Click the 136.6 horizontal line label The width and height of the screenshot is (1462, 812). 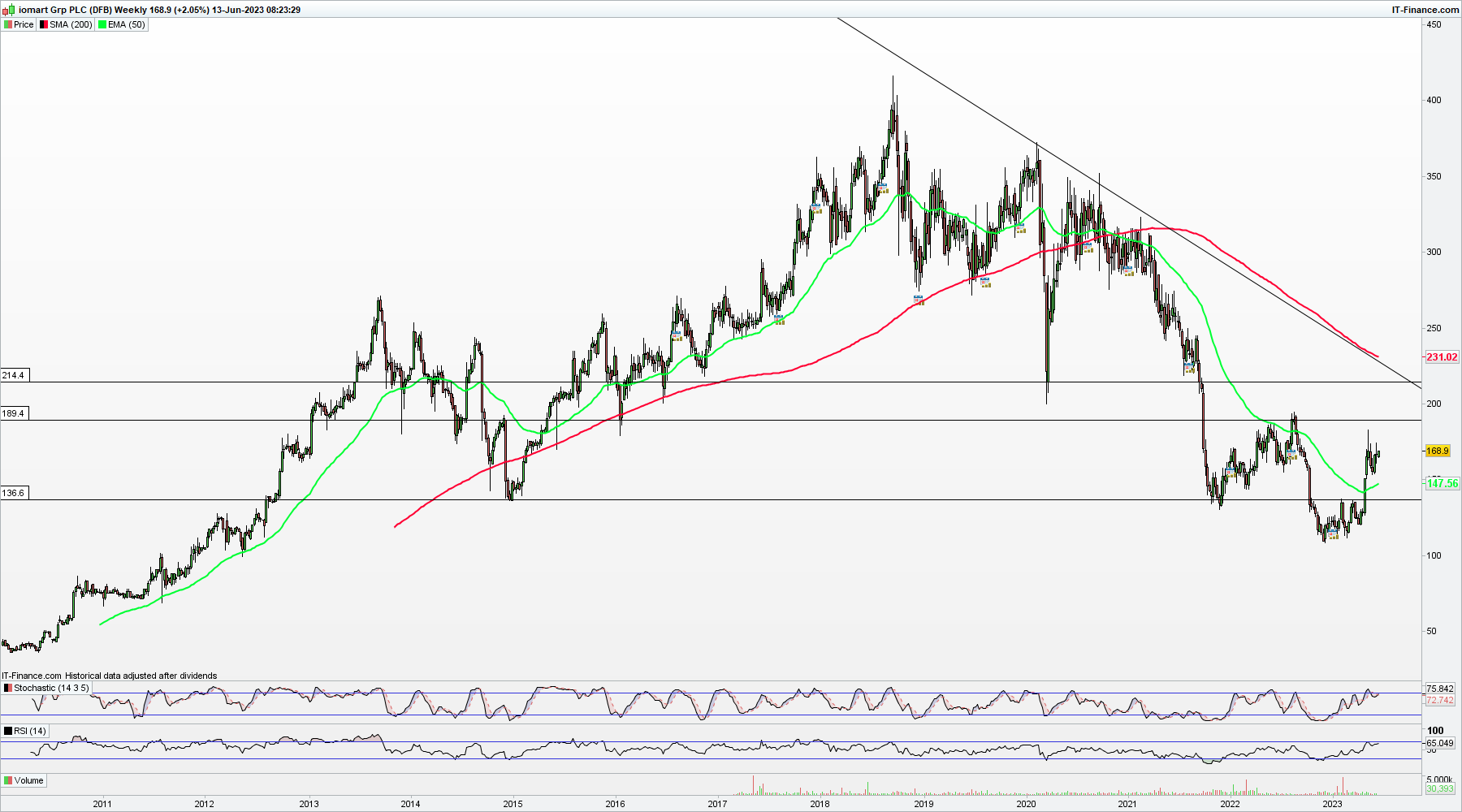(x=14, y=493)
